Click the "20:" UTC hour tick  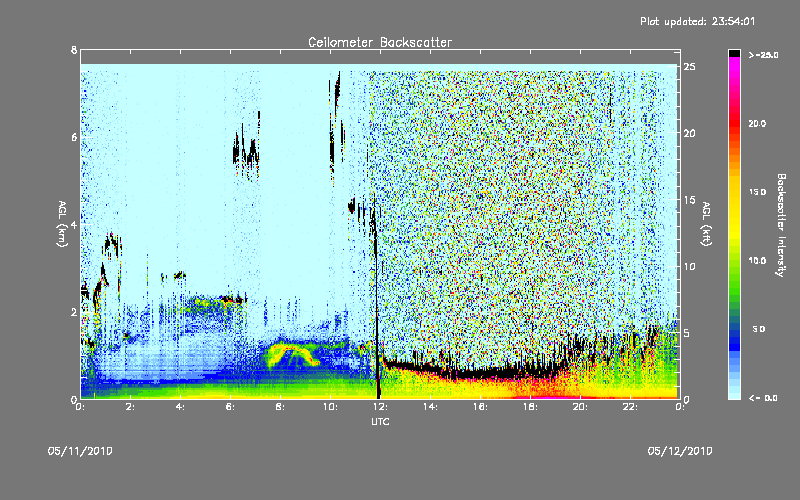coord(580,407)
